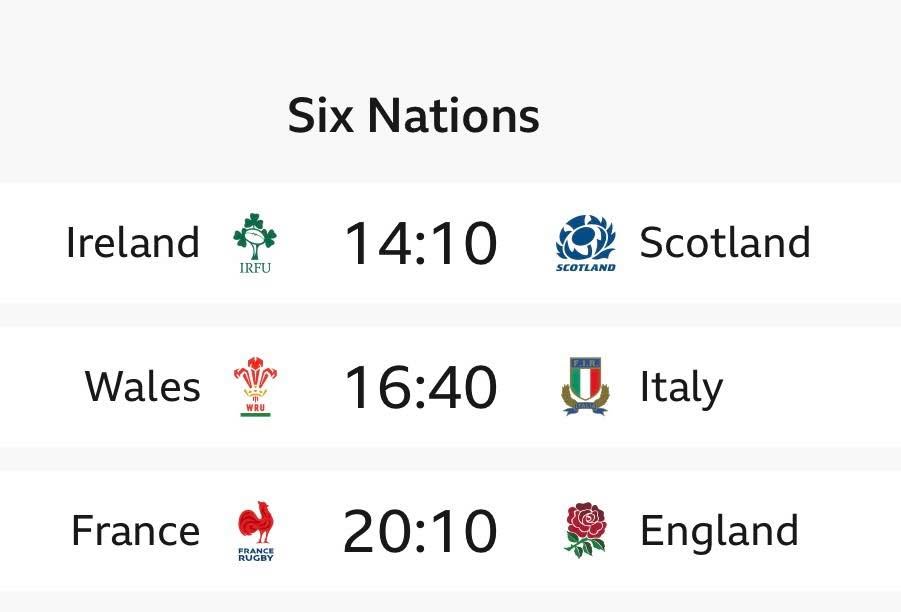
Task: Click the 14:10 kick-off time
Action: pyautogui.click(x=420, y=244)
